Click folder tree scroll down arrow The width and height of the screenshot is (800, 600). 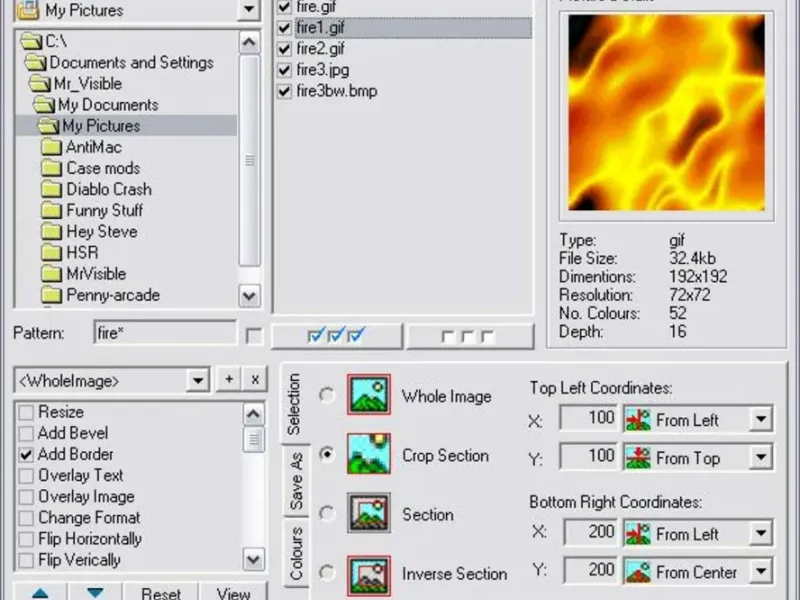pos(249,296)
